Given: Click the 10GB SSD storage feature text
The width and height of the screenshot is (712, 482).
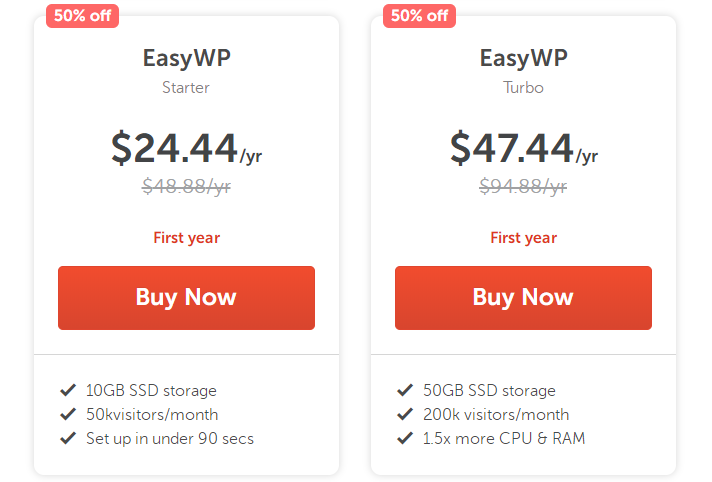Looking at the screenshot, I should [151, 390].
